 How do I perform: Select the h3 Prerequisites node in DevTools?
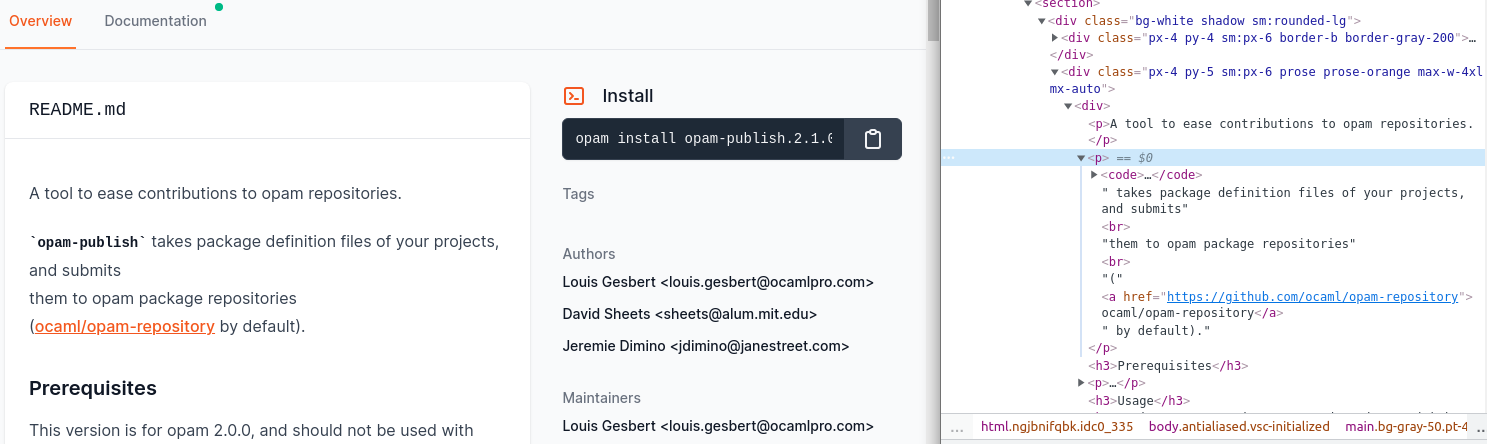point(1169,366)
